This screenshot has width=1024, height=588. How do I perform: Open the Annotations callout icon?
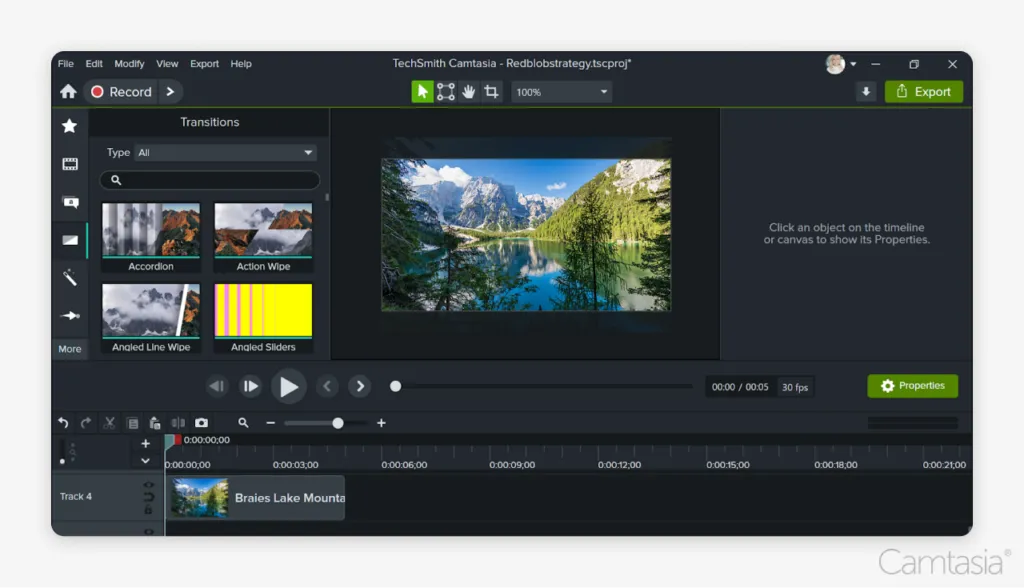[70, 202]
